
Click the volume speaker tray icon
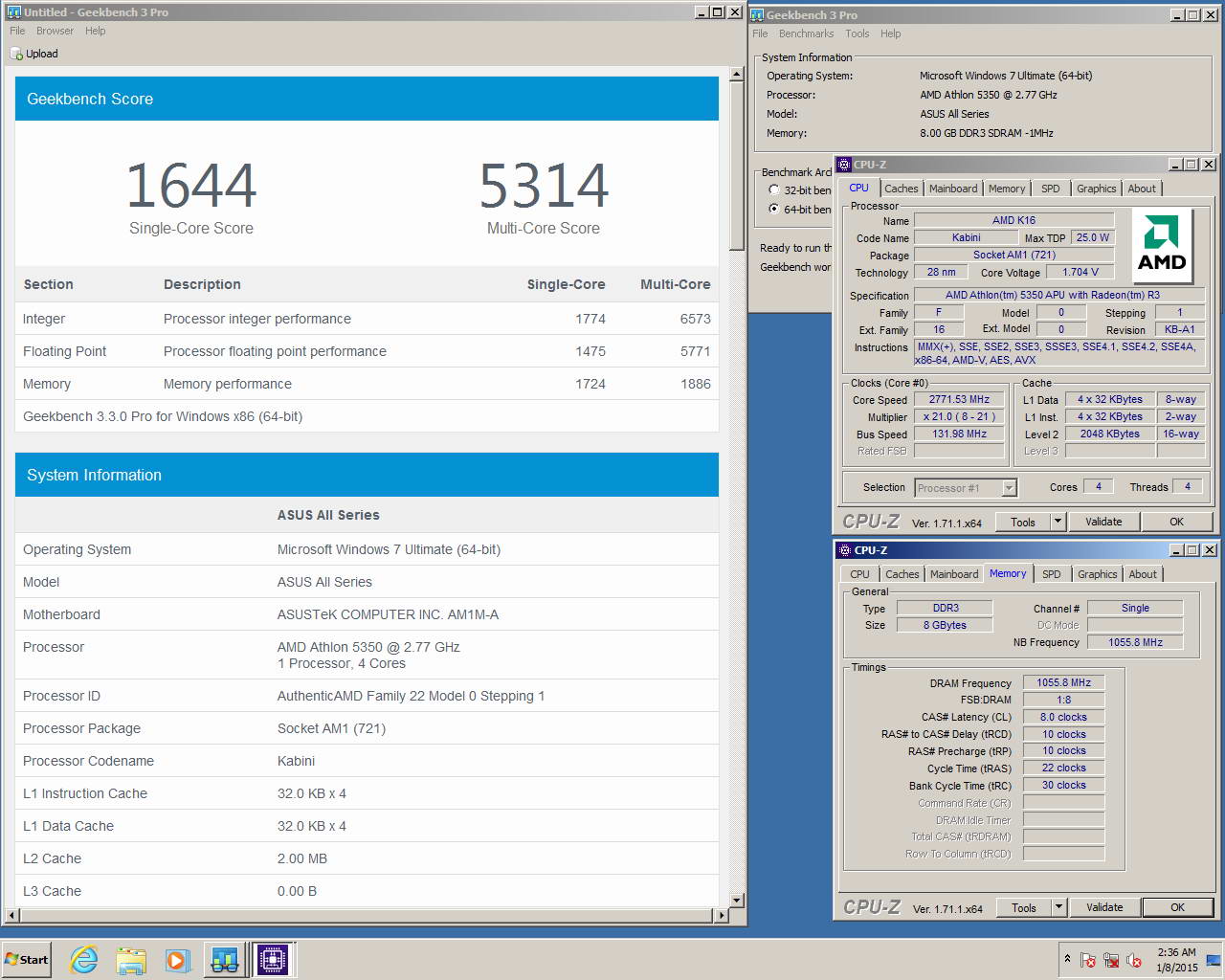pos(1134,960)
